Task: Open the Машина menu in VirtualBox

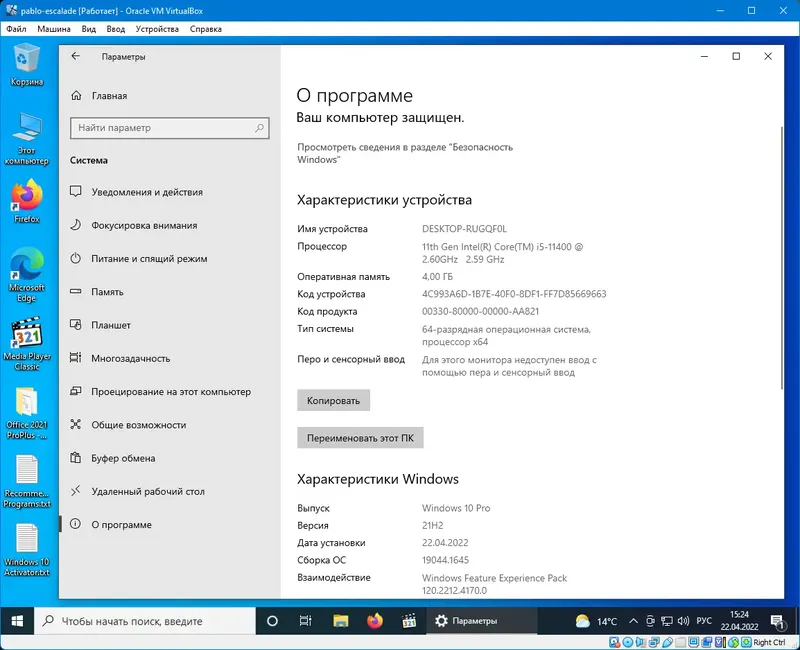Action: click(54, 29)
